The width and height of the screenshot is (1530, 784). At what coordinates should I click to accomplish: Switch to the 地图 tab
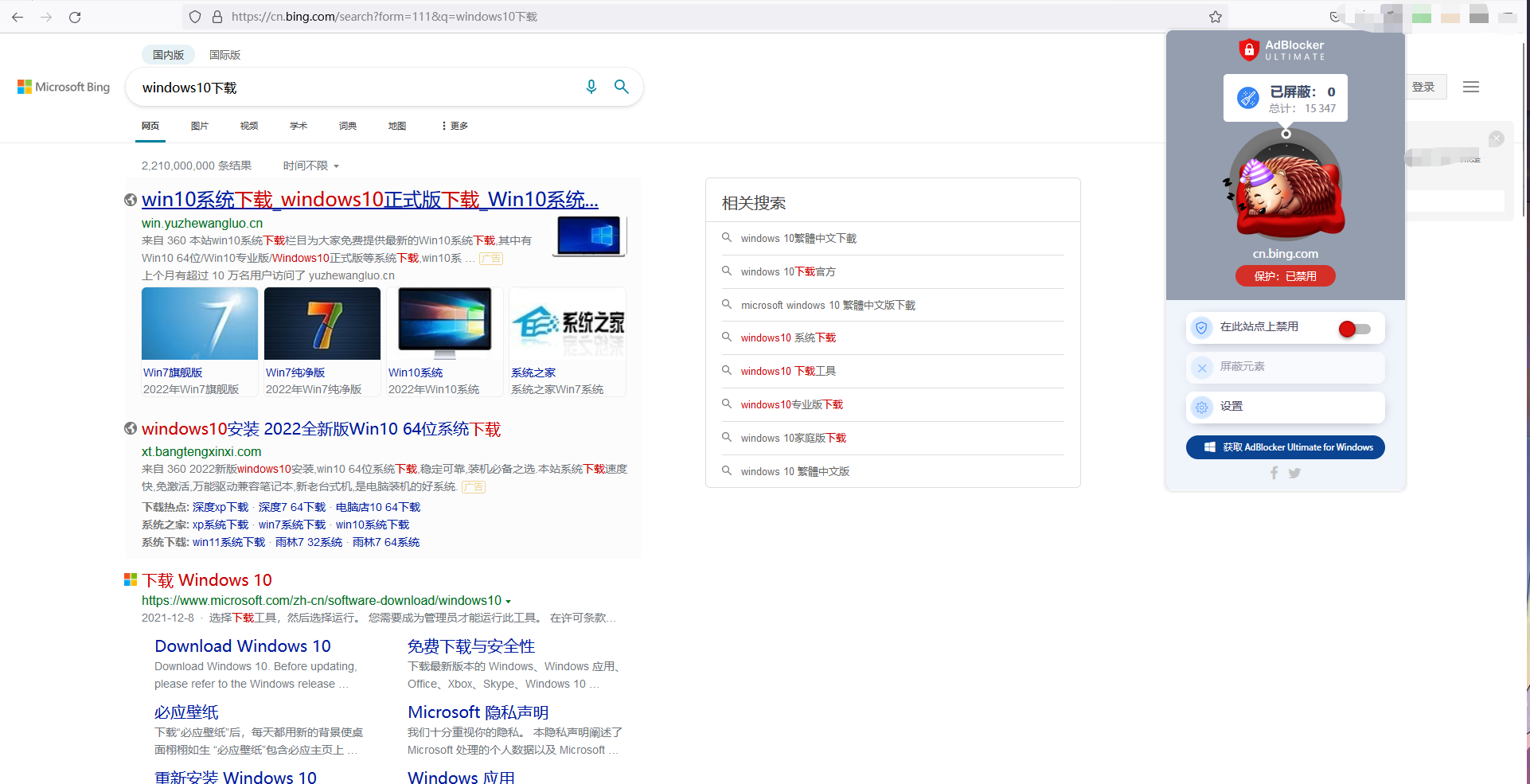coord(397,126)
